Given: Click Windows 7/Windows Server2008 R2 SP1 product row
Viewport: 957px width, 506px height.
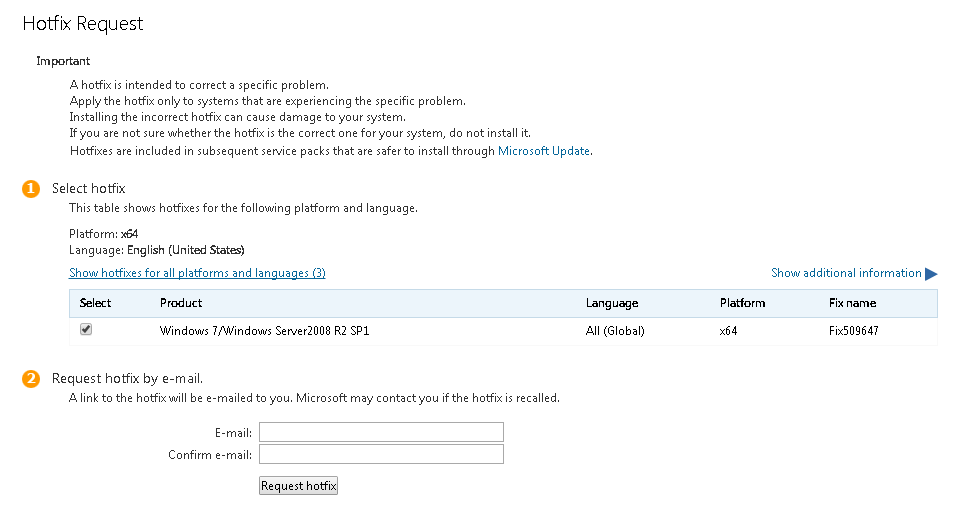Looking at the screenshot, I should coord(504,331).
